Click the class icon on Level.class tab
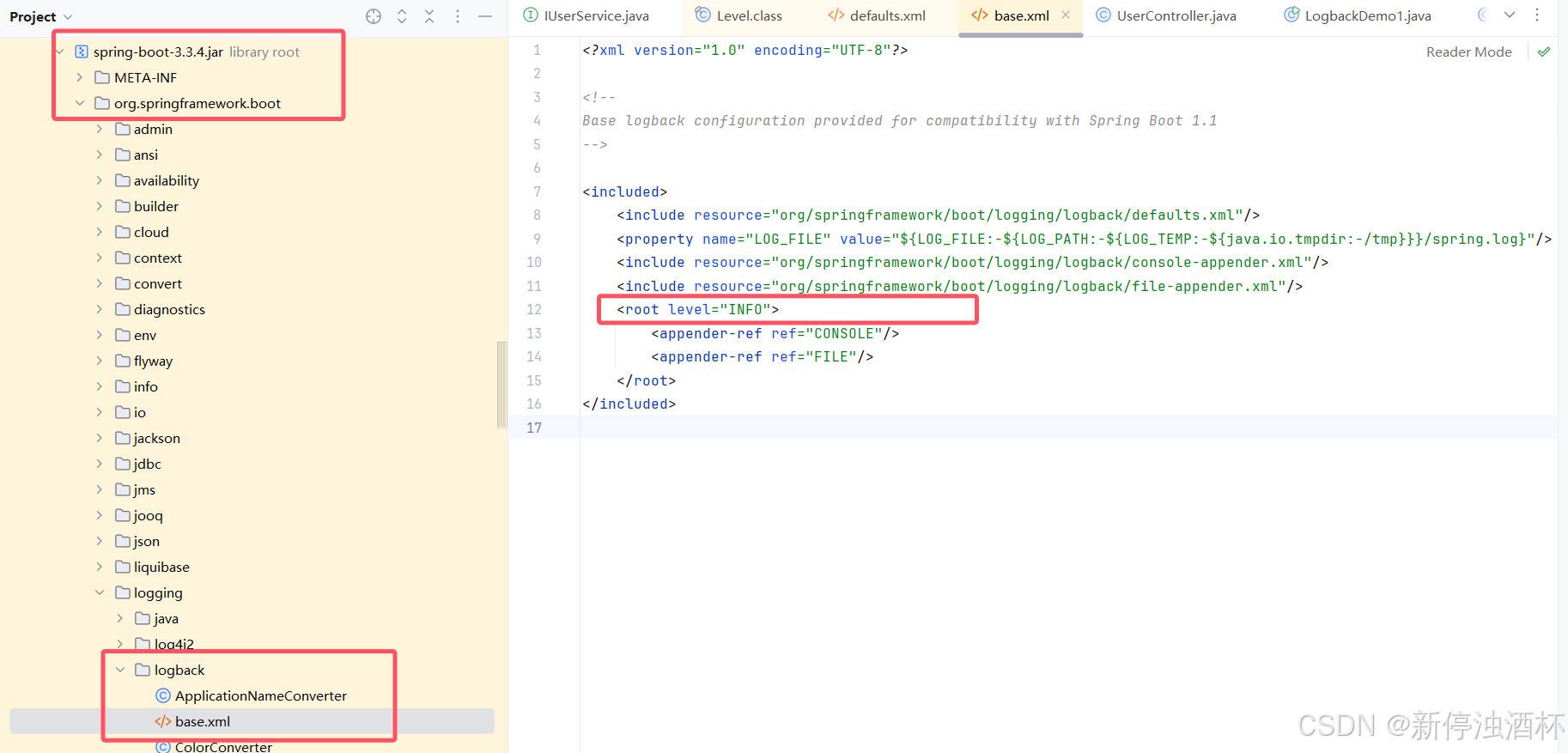Screen dimensions: 1568x753 [702, 15]
